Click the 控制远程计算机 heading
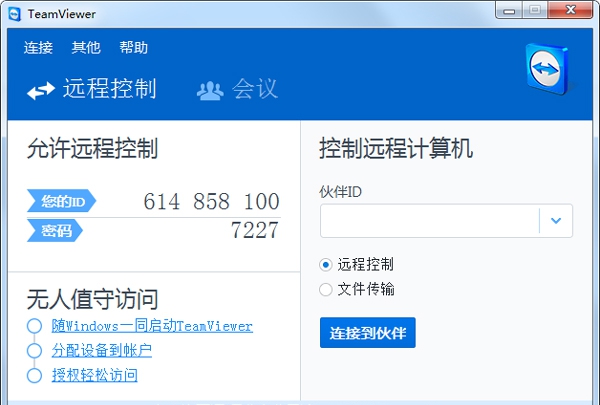Viewport: 600px width, 405px height. coord(396,148)
